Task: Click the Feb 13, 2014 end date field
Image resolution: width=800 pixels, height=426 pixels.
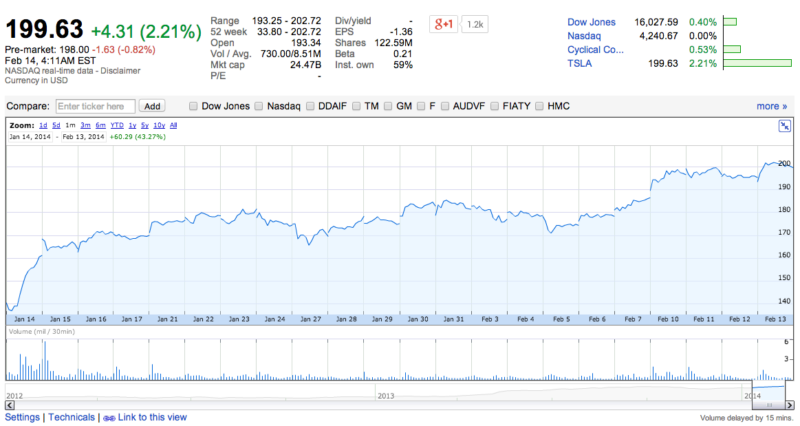Action: [83, 137]
